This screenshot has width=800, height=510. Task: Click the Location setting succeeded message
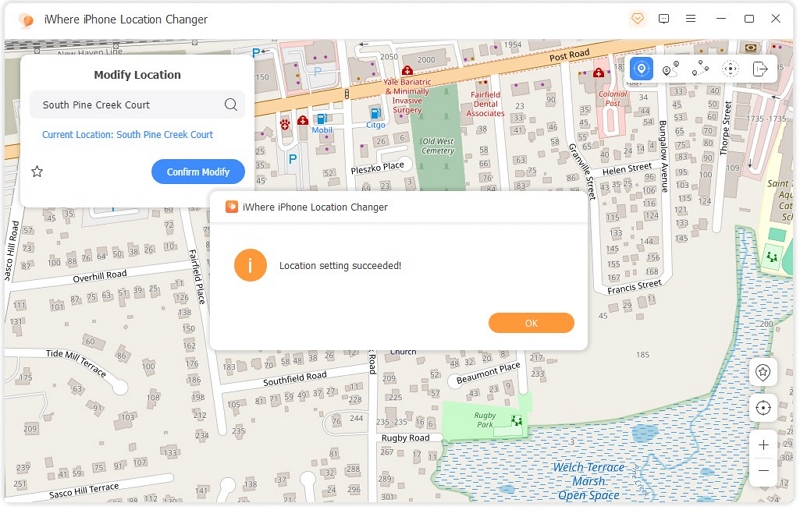point(340,266)
